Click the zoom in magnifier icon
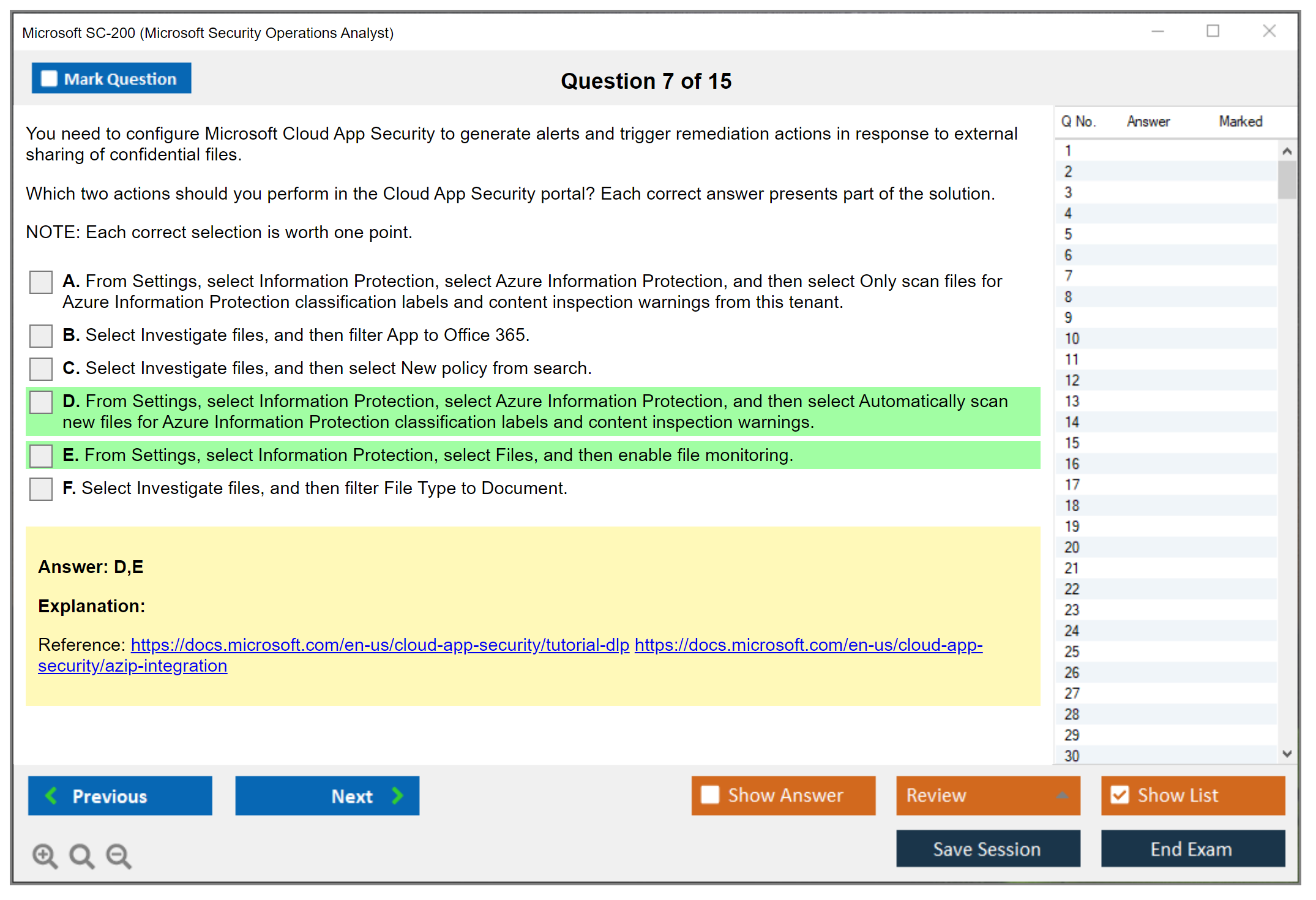Viewport: 1316px width, 900px height. tap(45, 855)
